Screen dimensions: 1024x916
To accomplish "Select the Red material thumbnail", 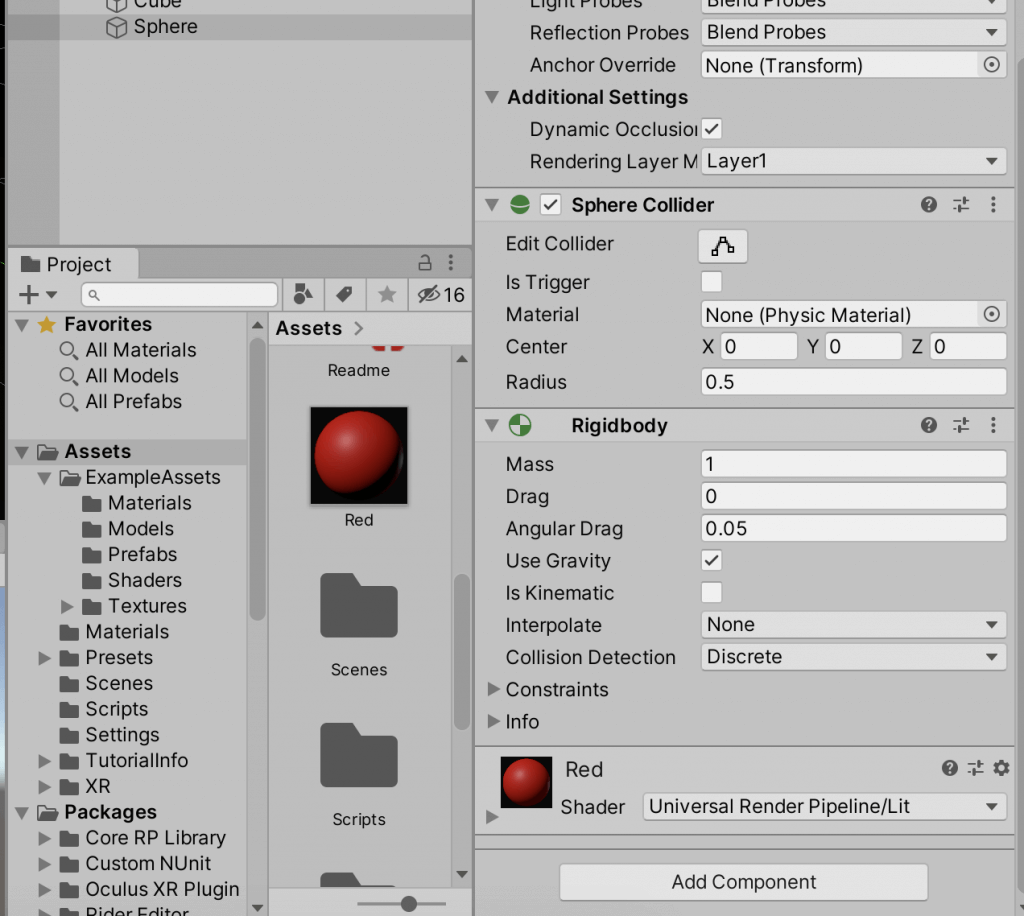I will pos(358,455).
